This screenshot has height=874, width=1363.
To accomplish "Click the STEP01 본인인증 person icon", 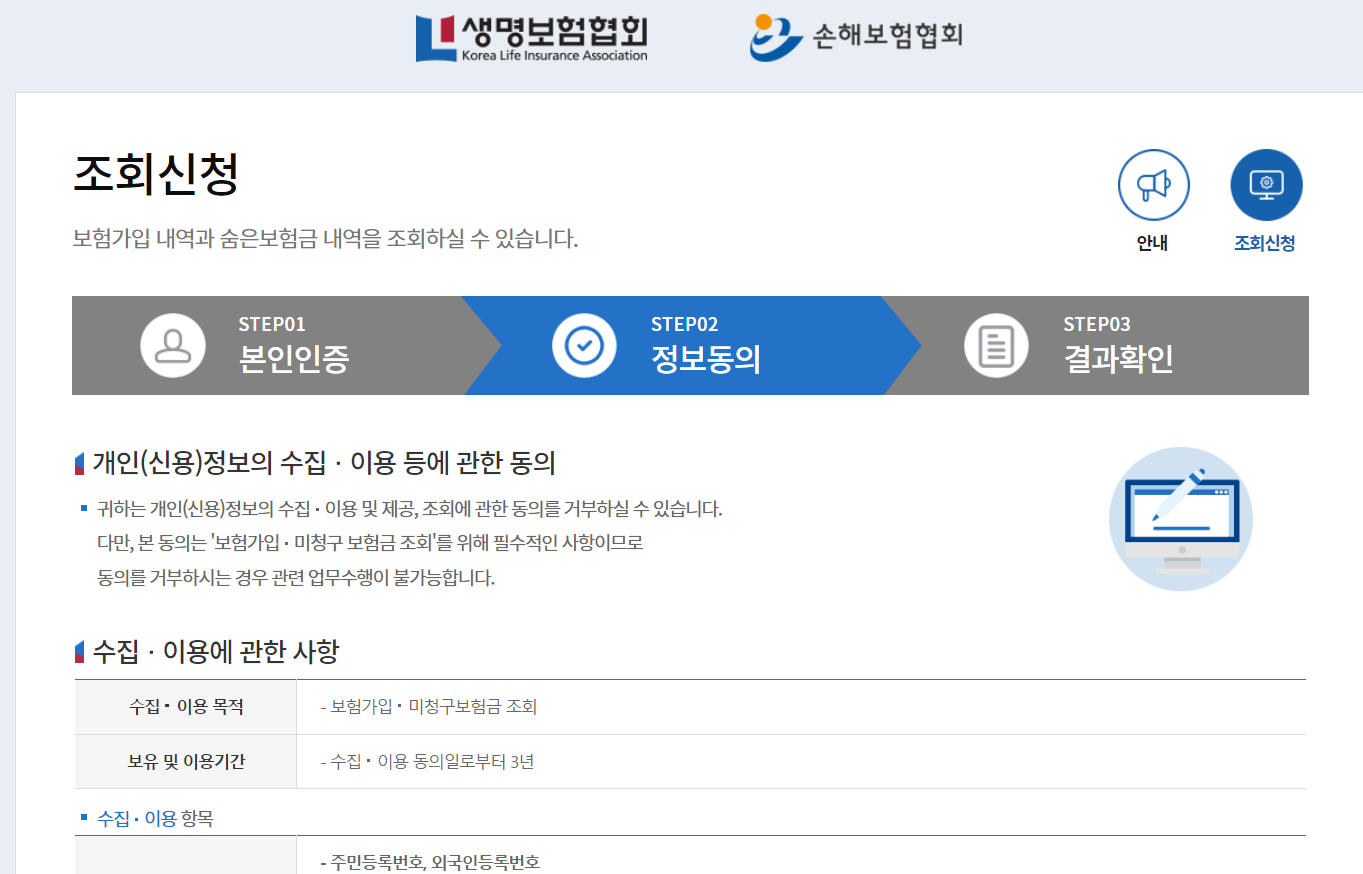I will coord(173,345).
